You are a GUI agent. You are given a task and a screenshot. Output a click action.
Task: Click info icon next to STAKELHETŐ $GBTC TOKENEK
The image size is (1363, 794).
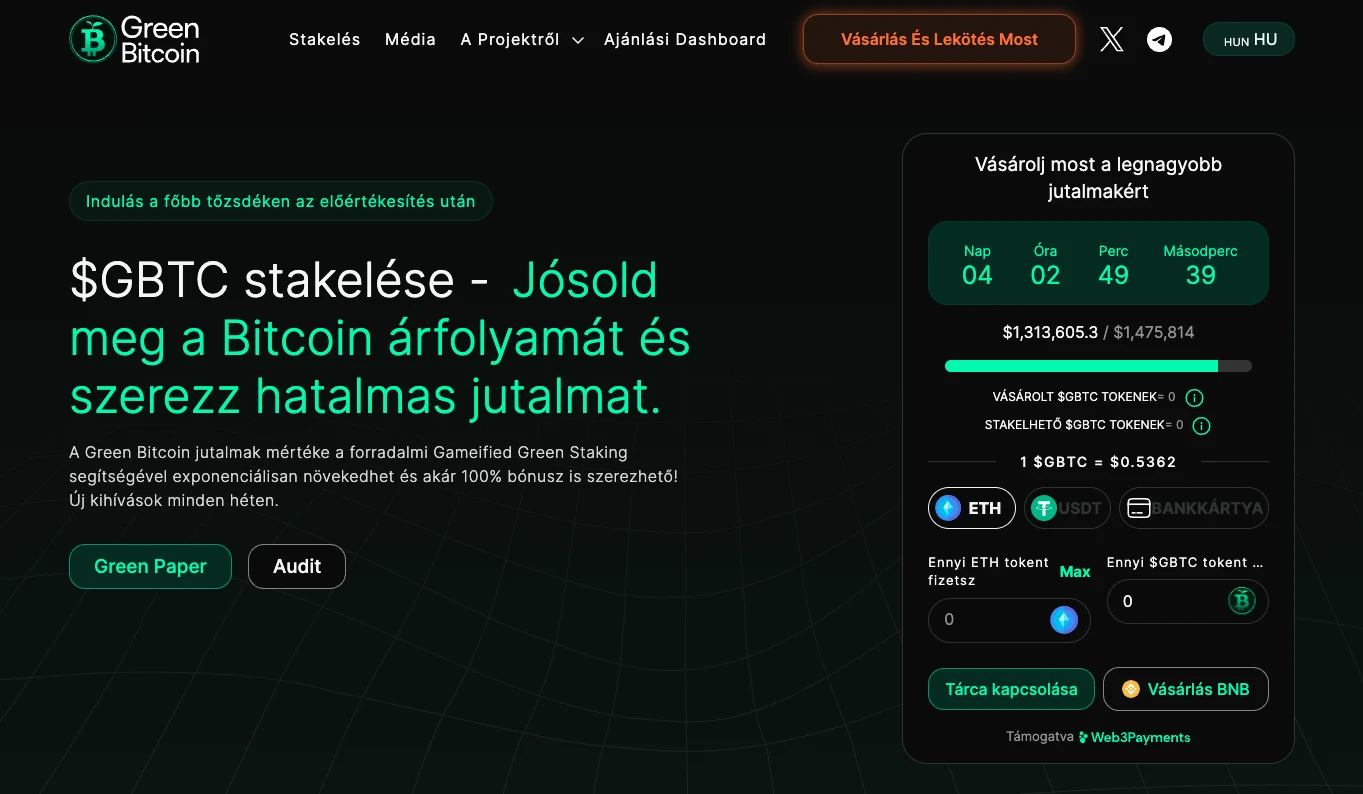tap(1202, 426)
